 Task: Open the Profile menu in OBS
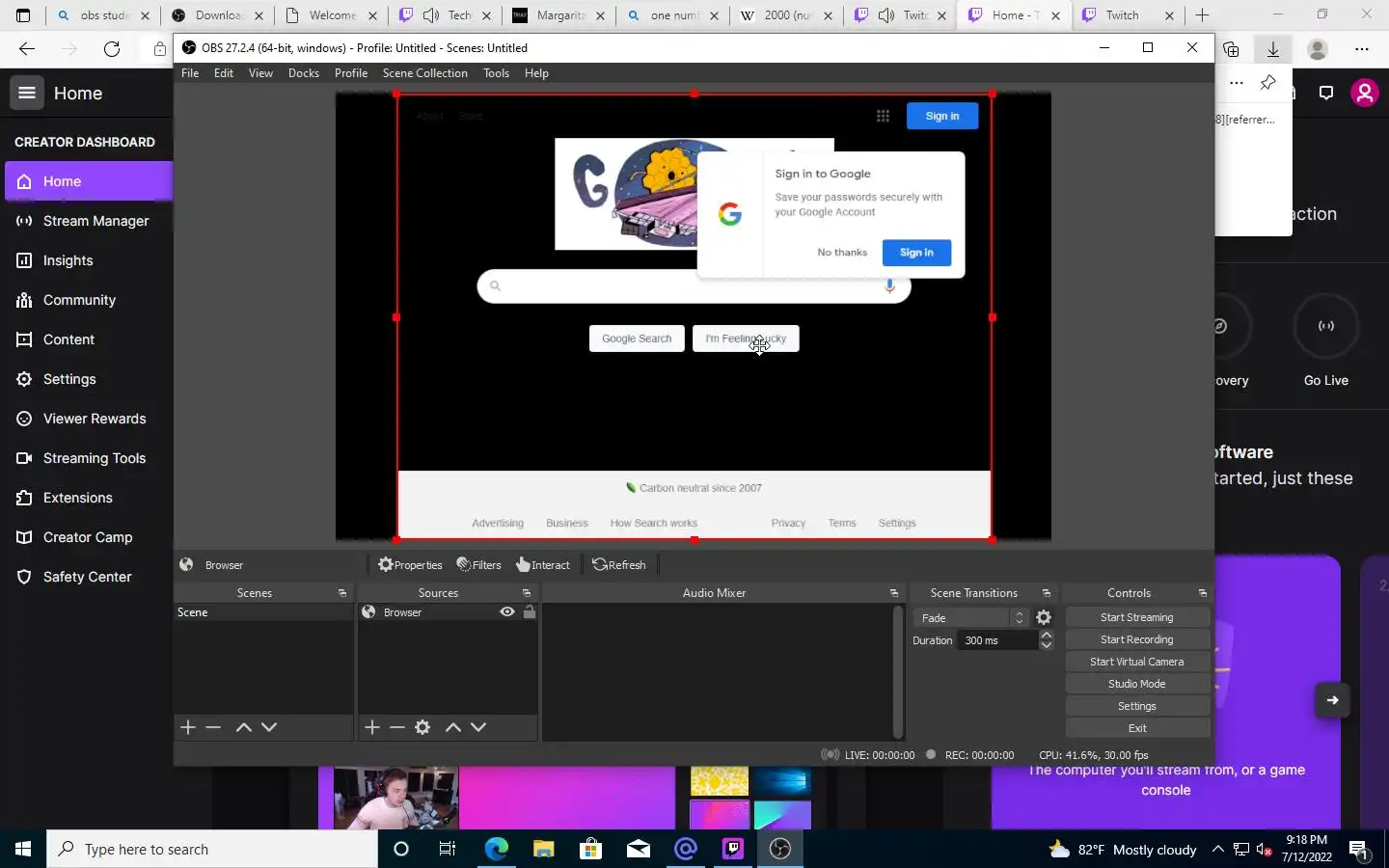pos(351,73)
